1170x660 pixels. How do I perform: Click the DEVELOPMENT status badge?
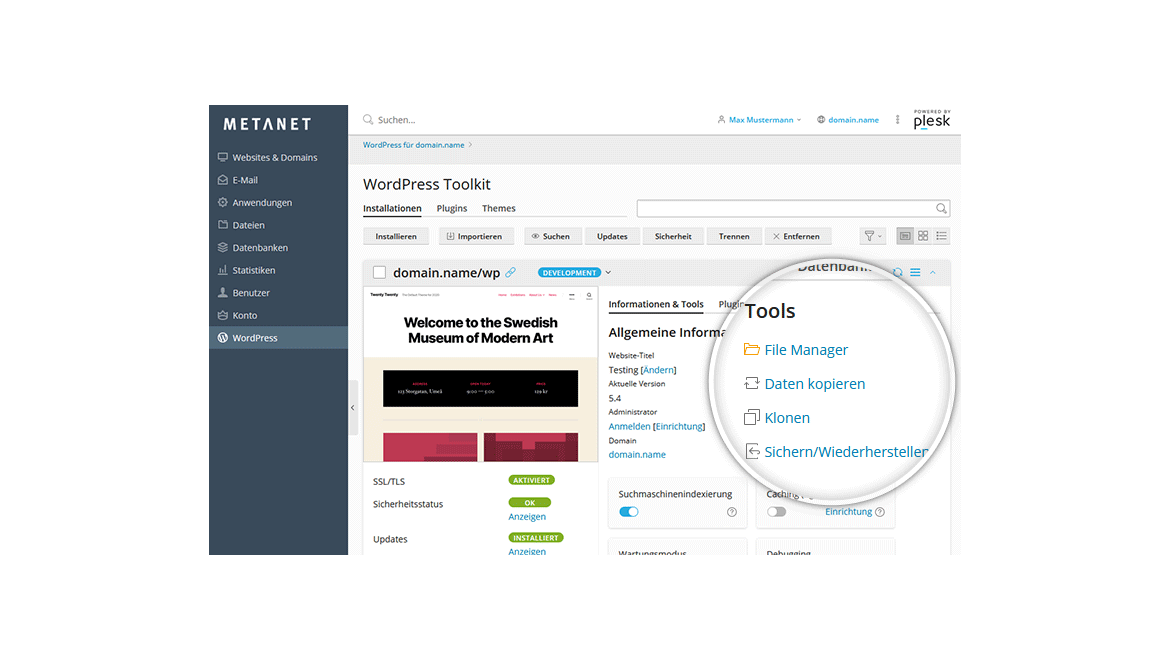tap(569, 273)
